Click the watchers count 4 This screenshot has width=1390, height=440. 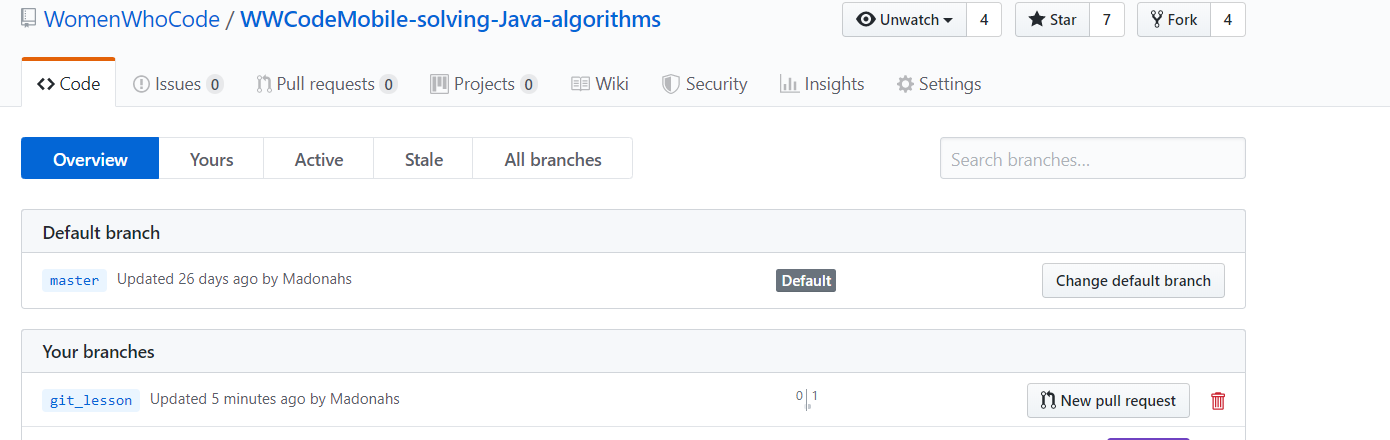coord(984,19)
